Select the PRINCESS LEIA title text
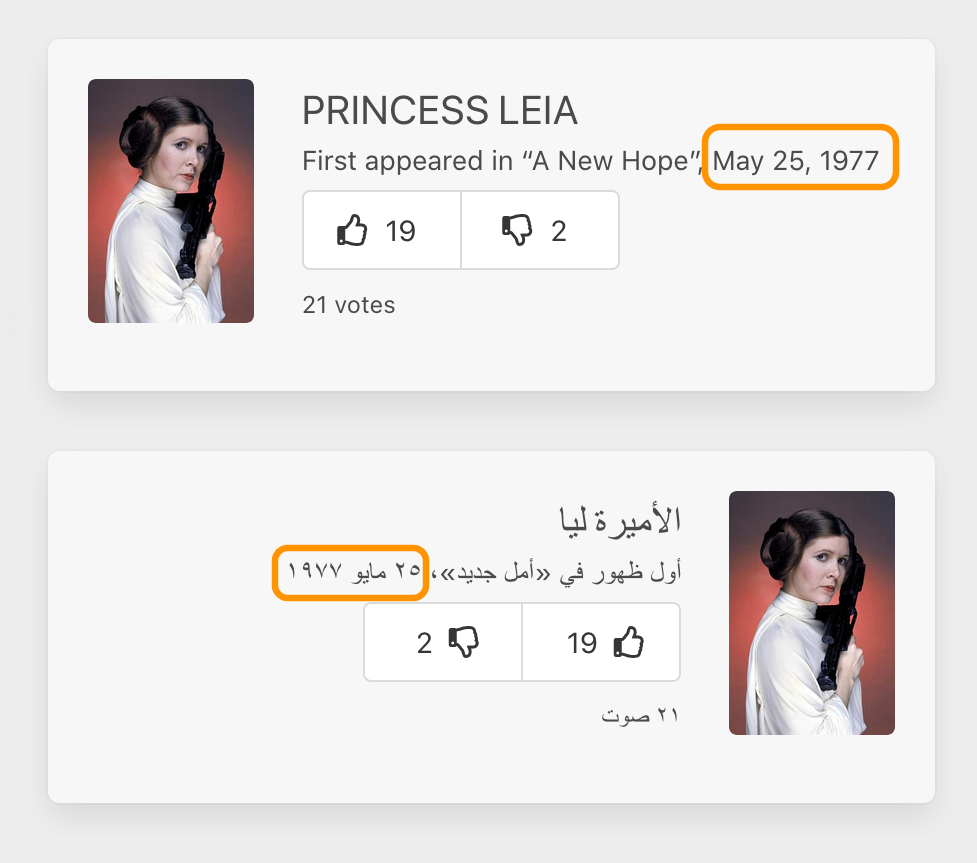977x863 pixels. point(439,111)
